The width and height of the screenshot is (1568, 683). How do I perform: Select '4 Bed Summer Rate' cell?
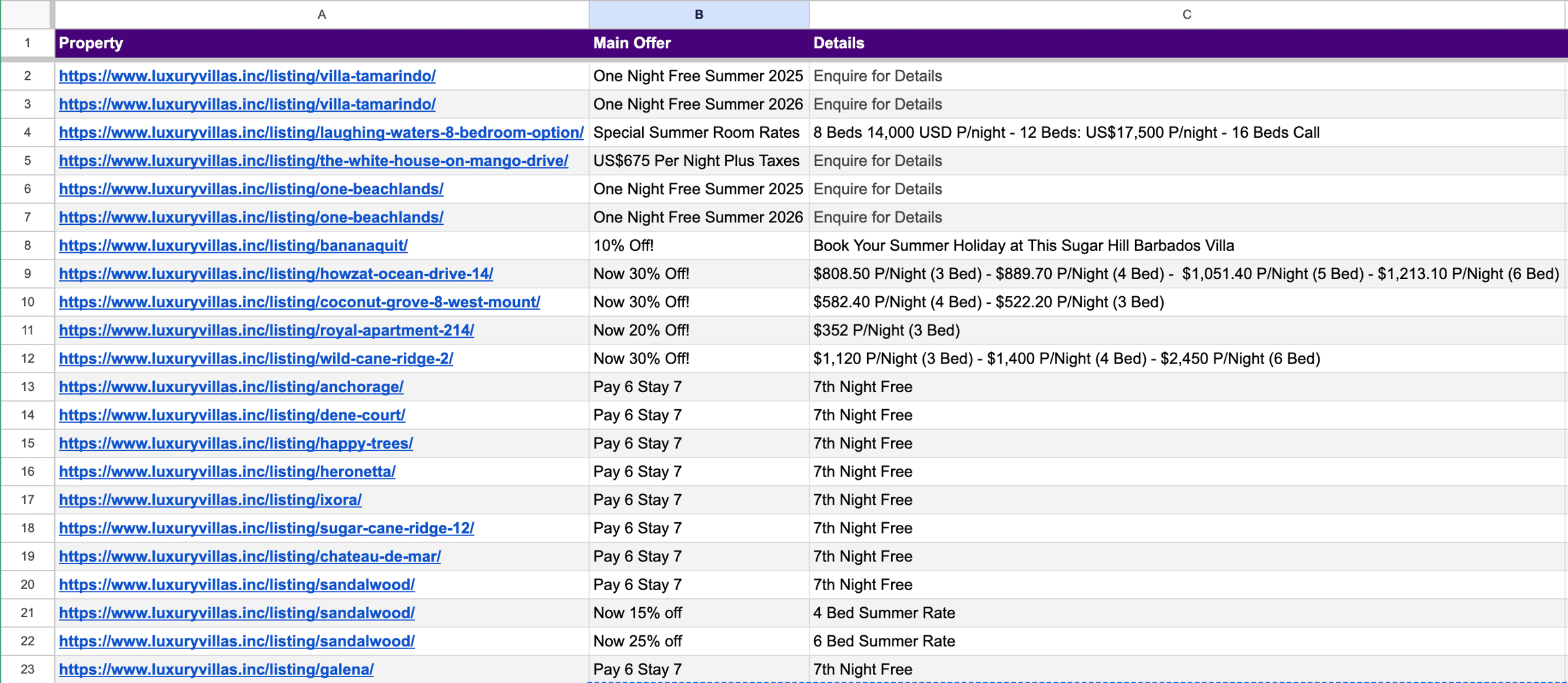coord(1187,612)
